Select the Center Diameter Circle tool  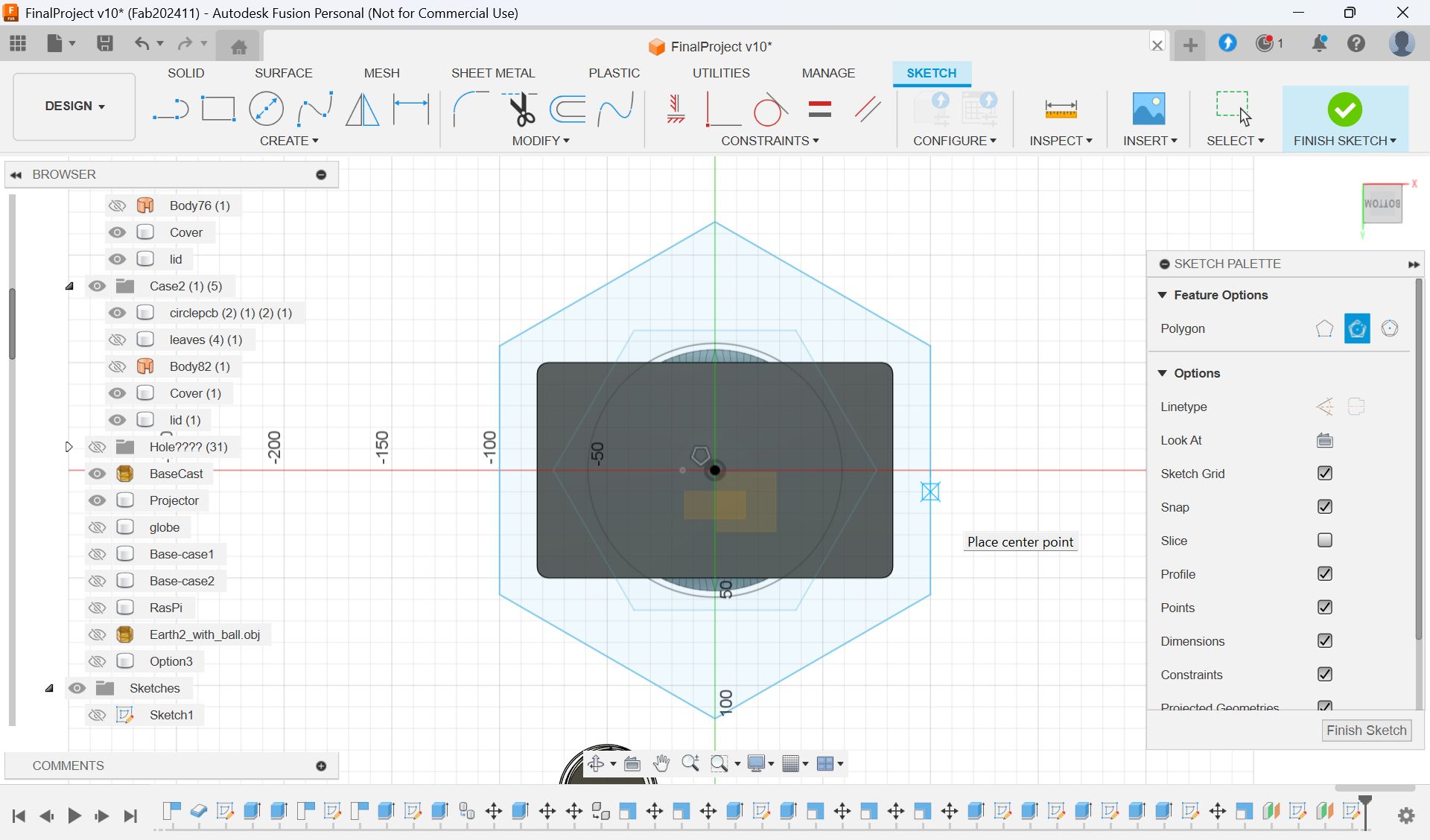(x=266, y=109)
